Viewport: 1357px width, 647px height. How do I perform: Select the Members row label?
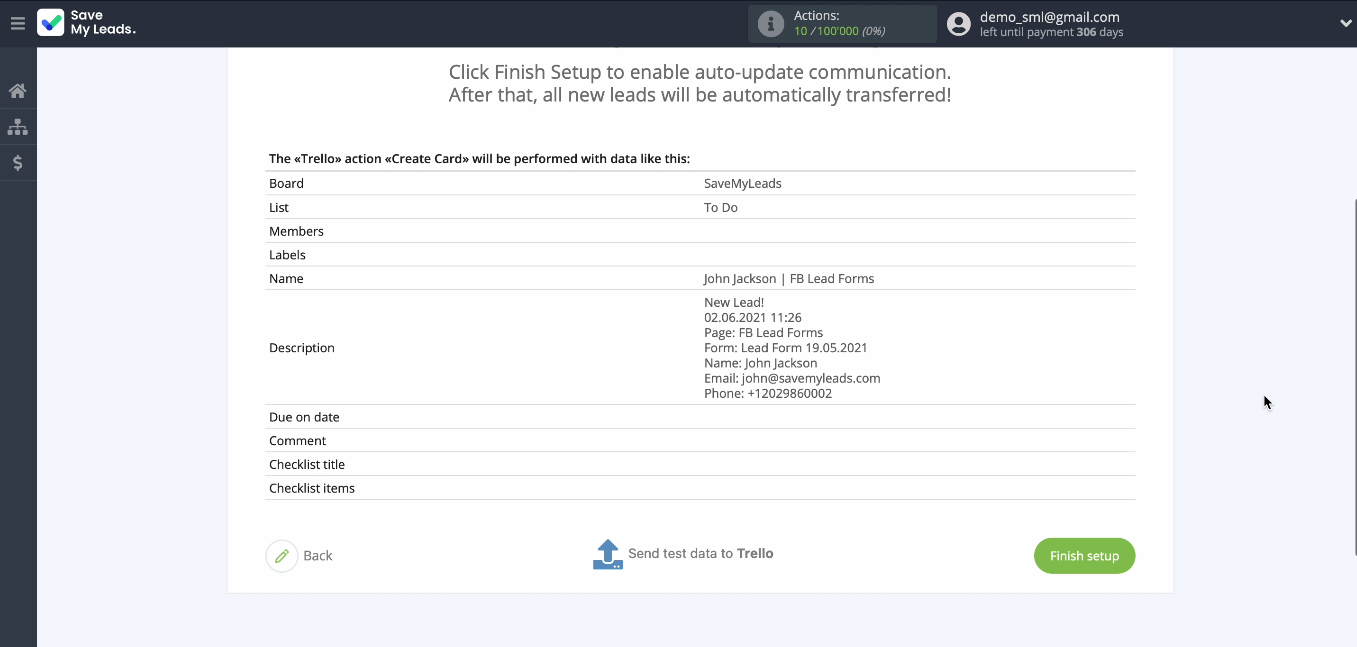click(x=296, y=231)
